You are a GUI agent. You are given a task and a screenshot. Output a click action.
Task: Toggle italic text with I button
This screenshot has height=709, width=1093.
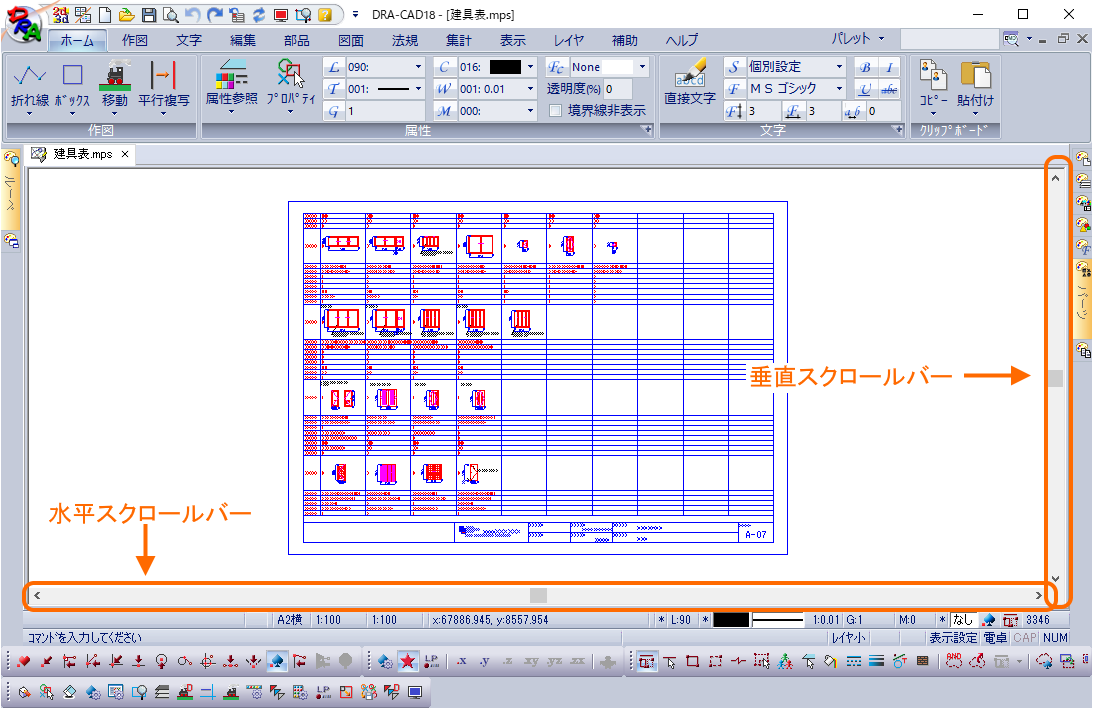tap(889, 67)
